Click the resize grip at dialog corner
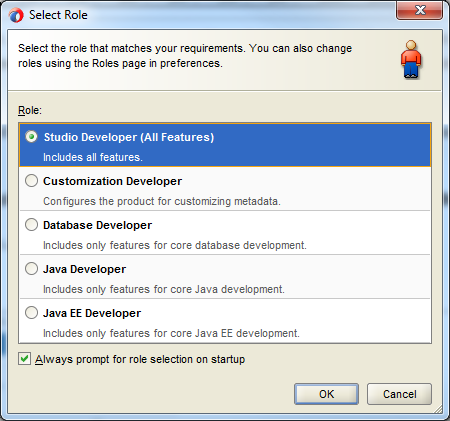This screenshot has height=421, width=450. pos(438,409)
